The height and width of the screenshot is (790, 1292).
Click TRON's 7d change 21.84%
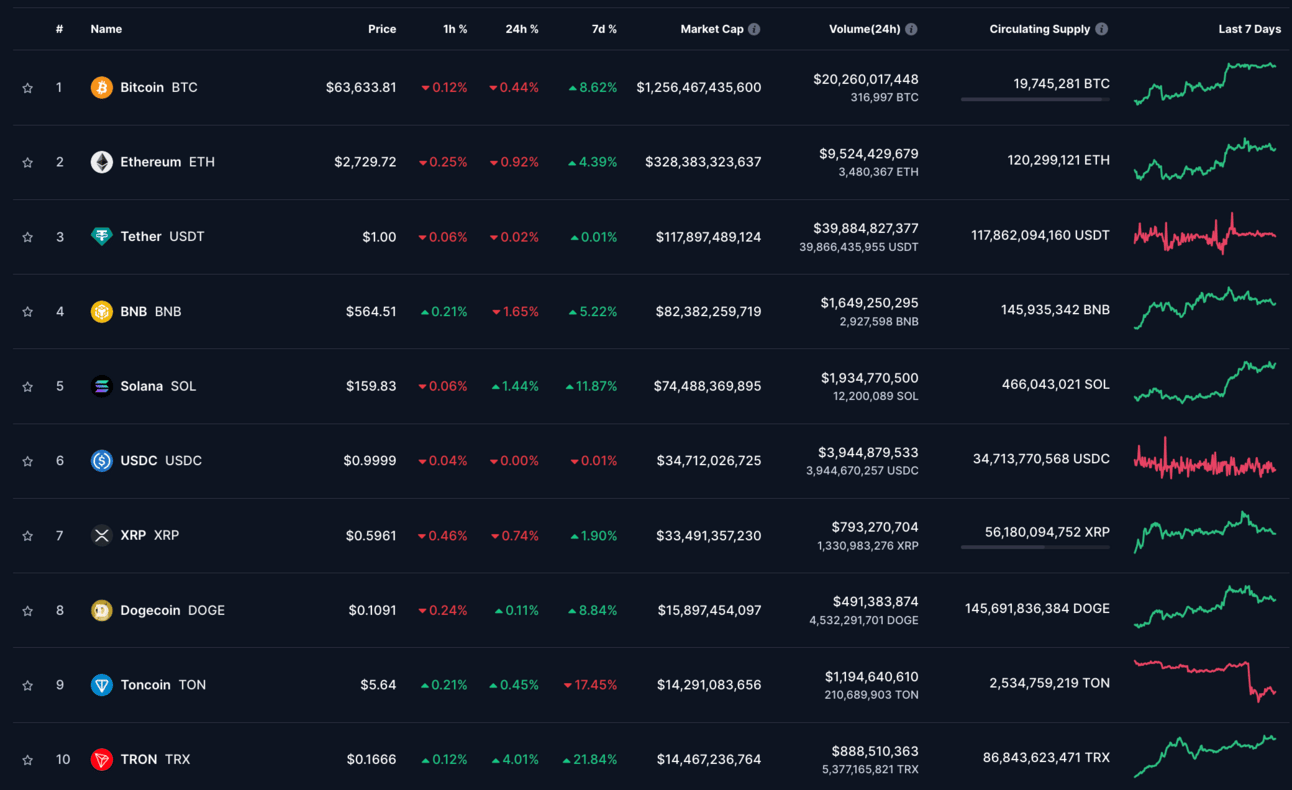pyautogui.click(x=590, y=760)
